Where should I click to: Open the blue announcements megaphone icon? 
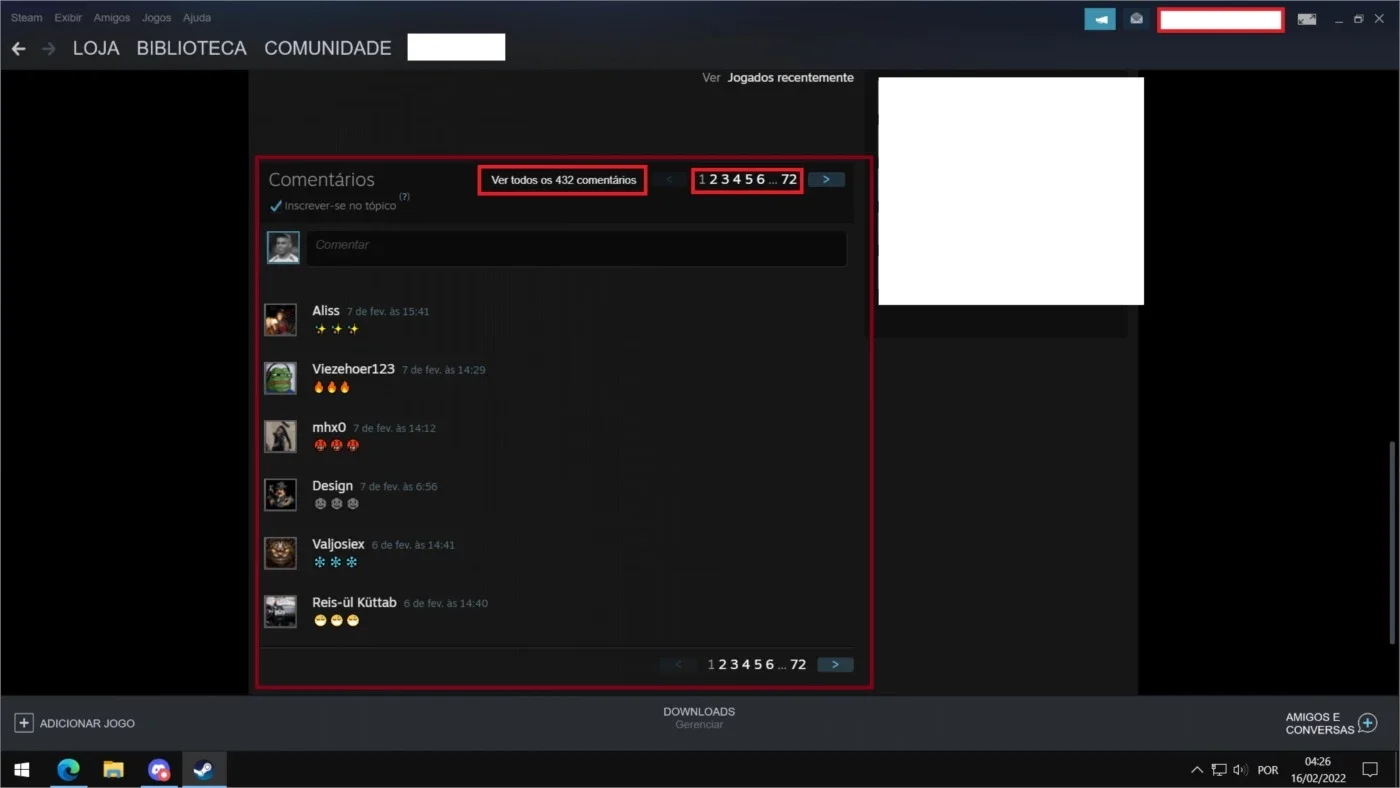1100,19
